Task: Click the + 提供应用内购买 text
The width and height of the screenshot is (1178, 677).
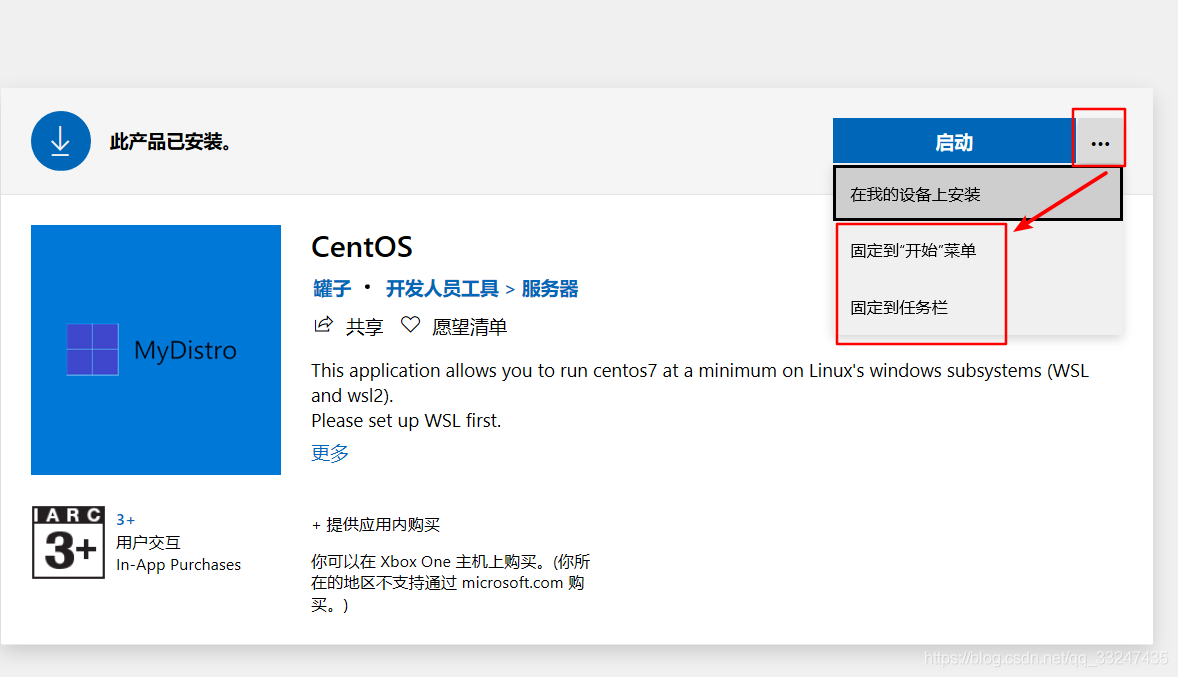Action: (x=376, y=524)
